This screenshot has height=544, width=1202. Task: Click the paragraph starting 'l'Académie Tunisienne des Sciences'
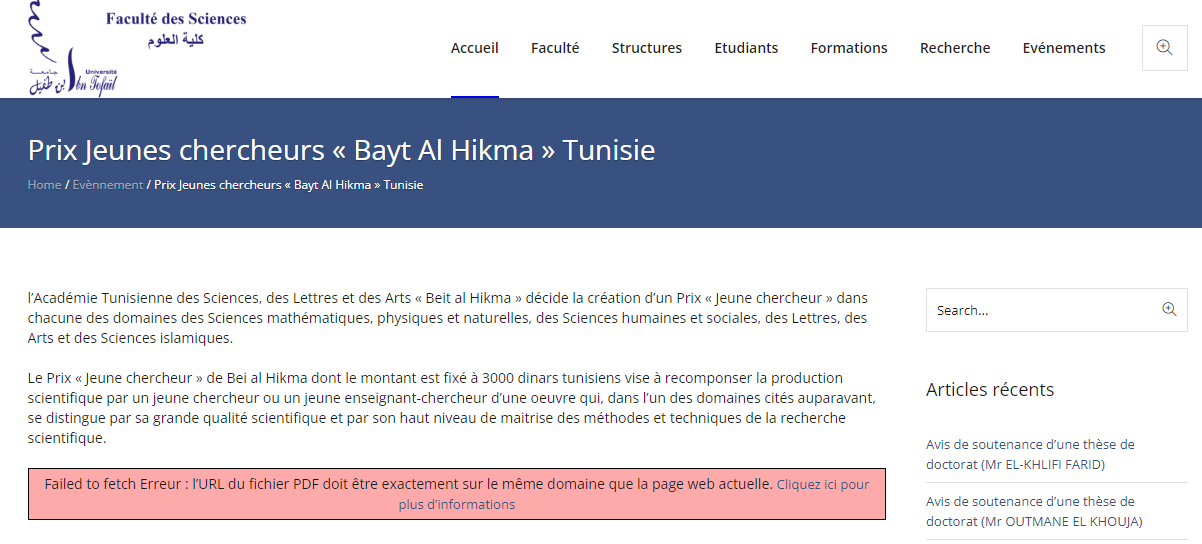(448, 318)
